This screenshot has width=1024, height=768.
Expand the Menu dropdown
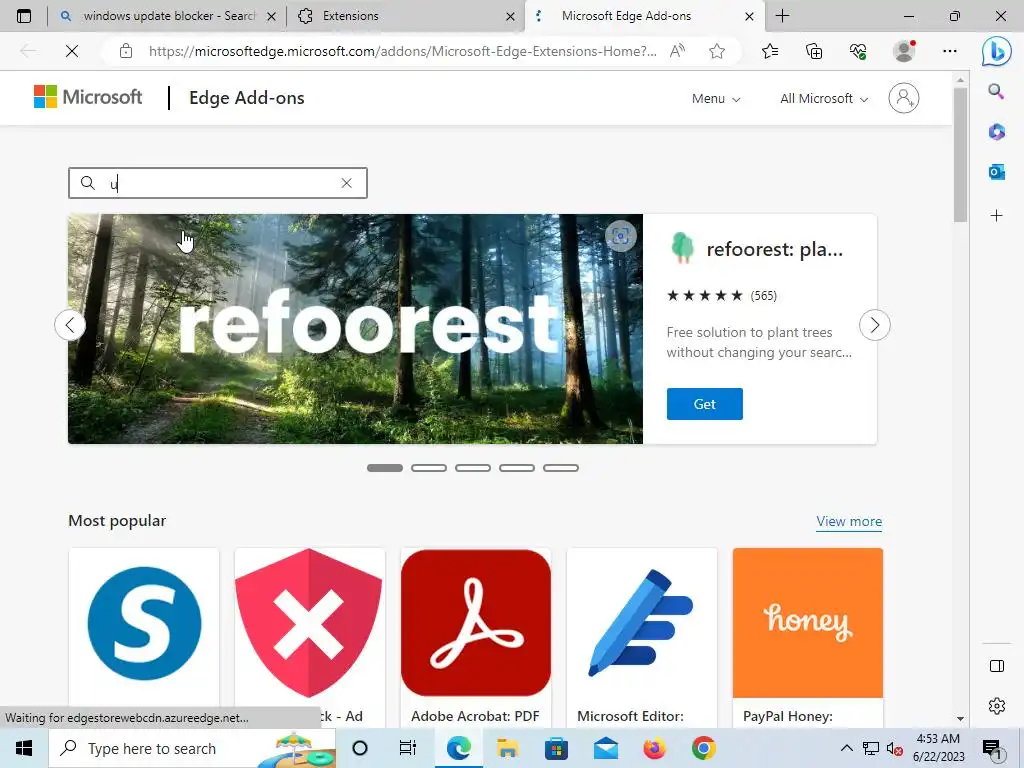point(716,99)
